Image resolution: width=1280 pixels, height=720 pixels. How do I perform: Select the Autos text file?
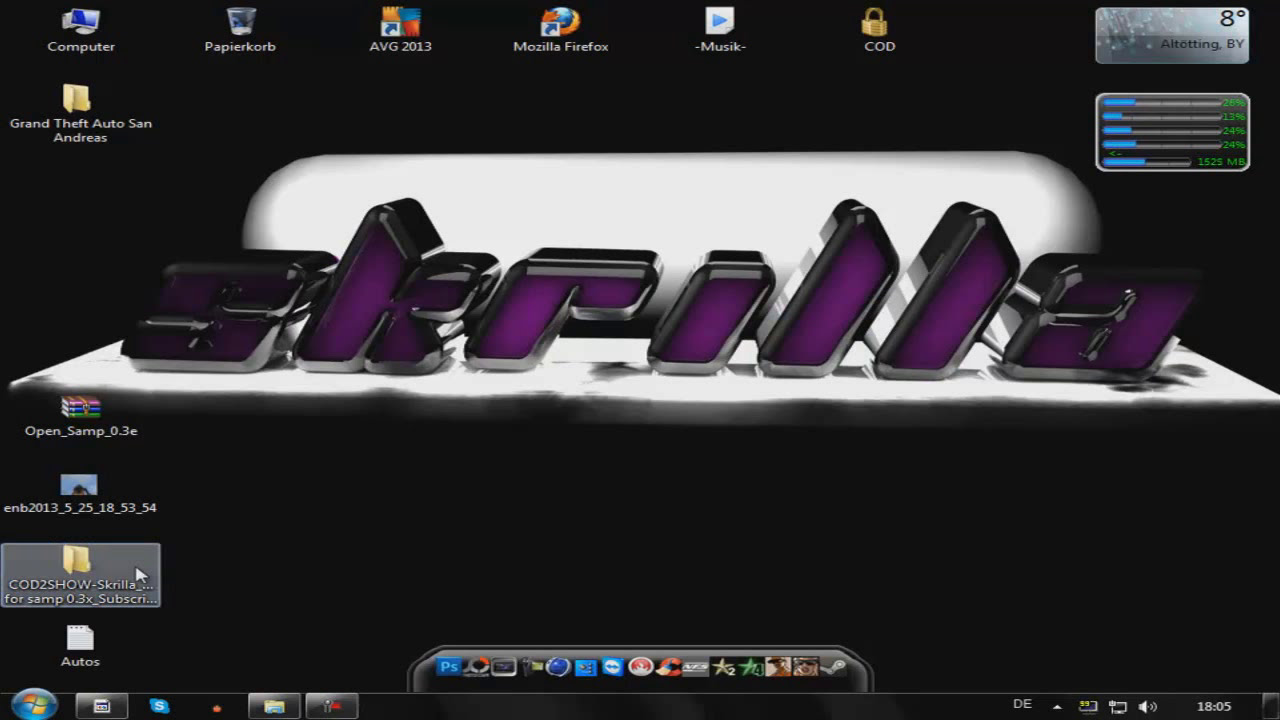80,646
